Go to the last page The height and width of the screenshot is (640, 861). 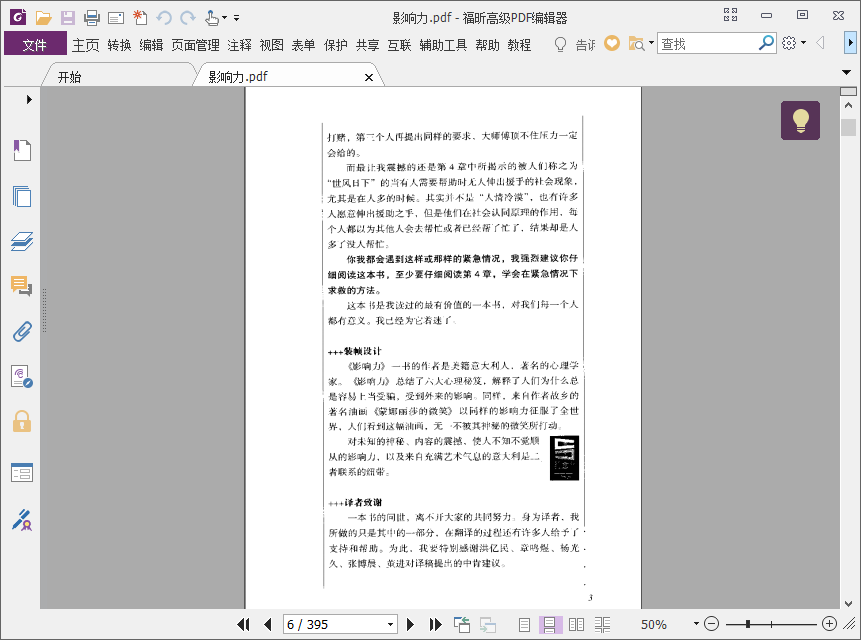tap(435, 624)
